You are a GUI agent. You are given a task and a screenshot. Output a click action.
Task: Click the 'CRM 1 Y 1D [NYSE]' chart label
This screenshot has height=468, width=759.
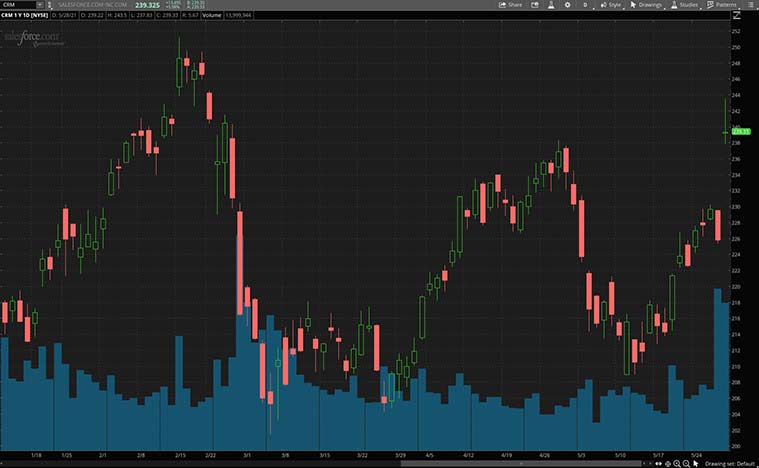click(x=25, y=15)
